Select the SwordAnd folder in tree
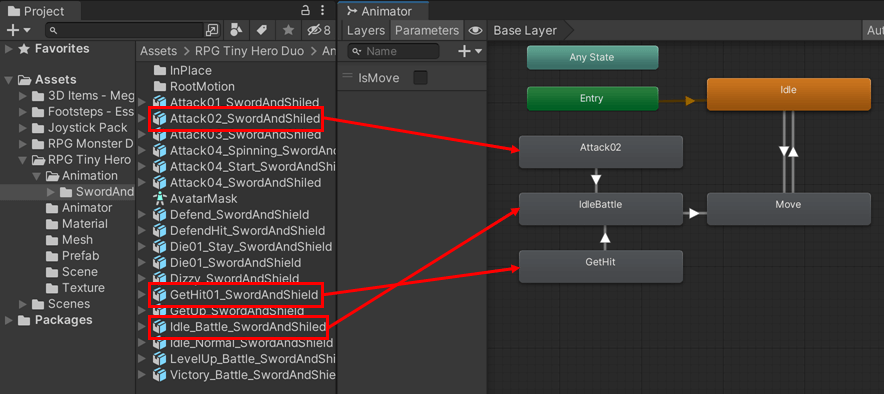 coord(97,192)
